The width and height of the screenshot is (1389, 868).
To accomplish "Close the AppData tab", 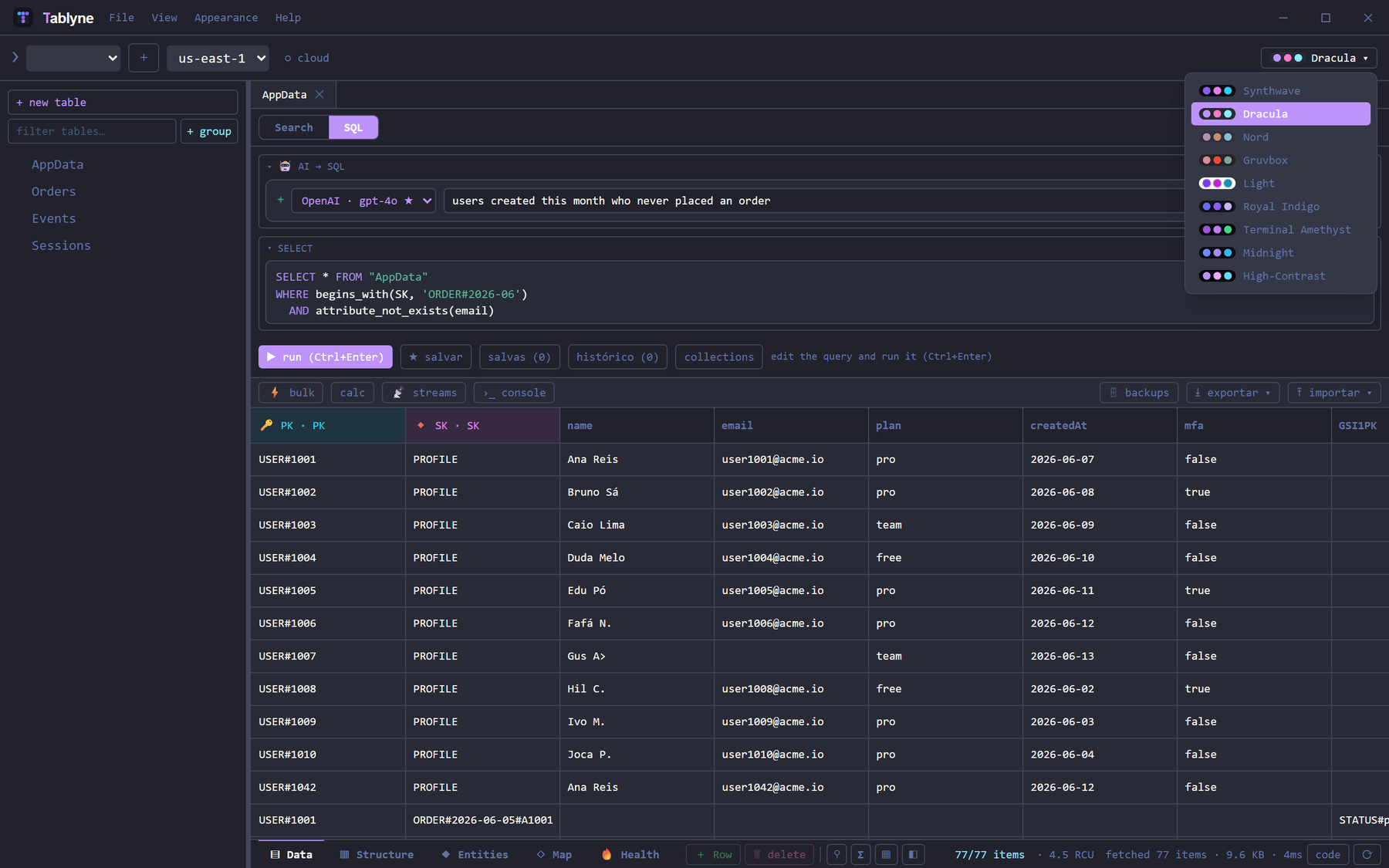I will pos(319,94).
